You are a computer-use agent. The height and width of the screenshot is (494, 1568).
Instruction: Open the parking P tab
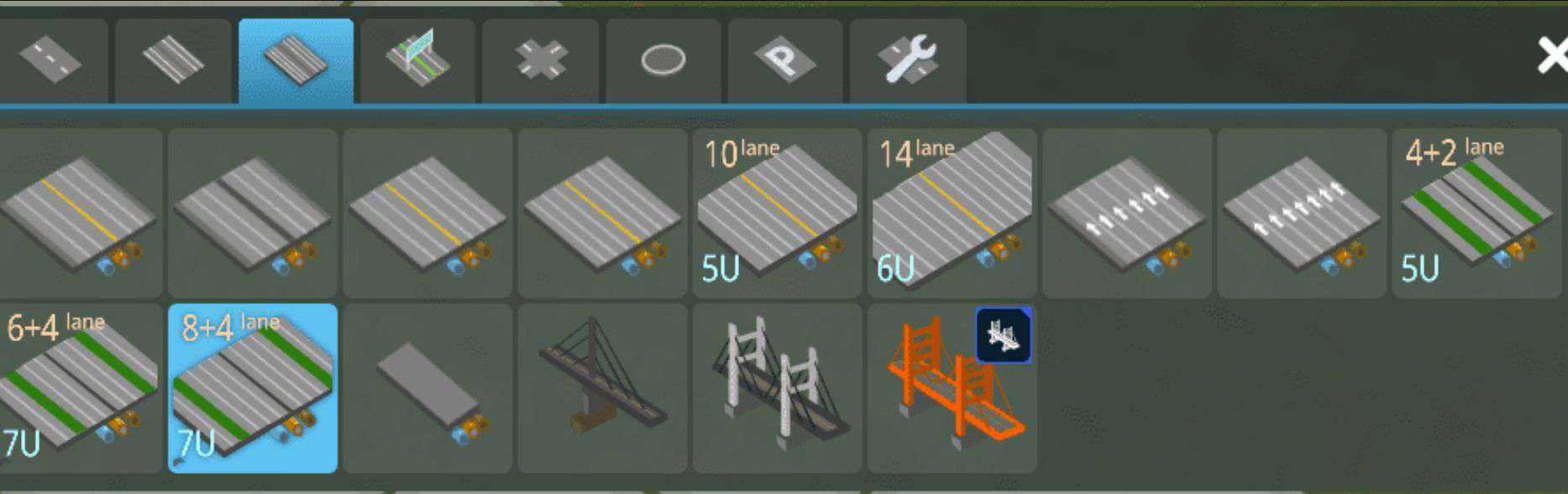784,60
